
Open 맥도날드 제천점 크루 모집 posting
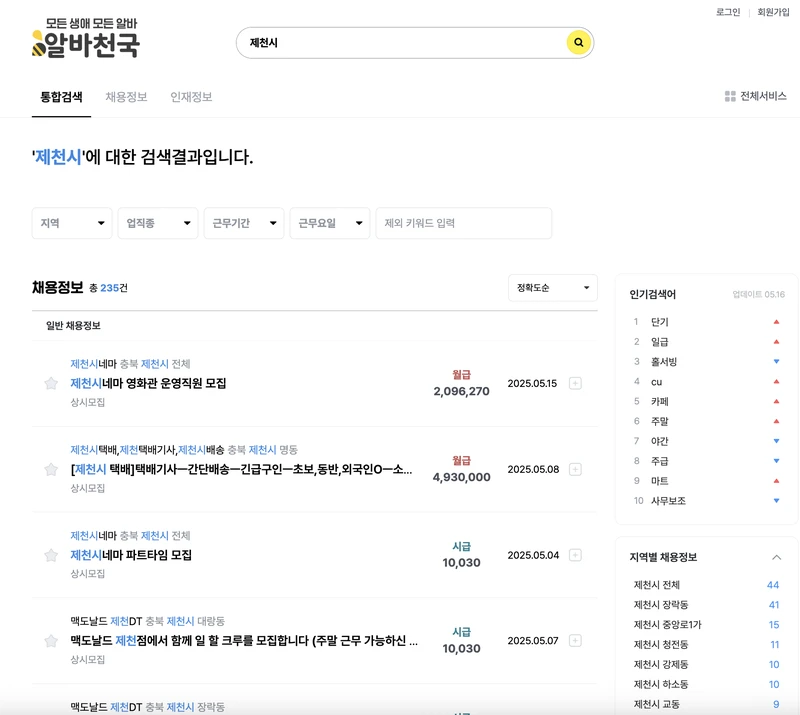click(244, 640)
